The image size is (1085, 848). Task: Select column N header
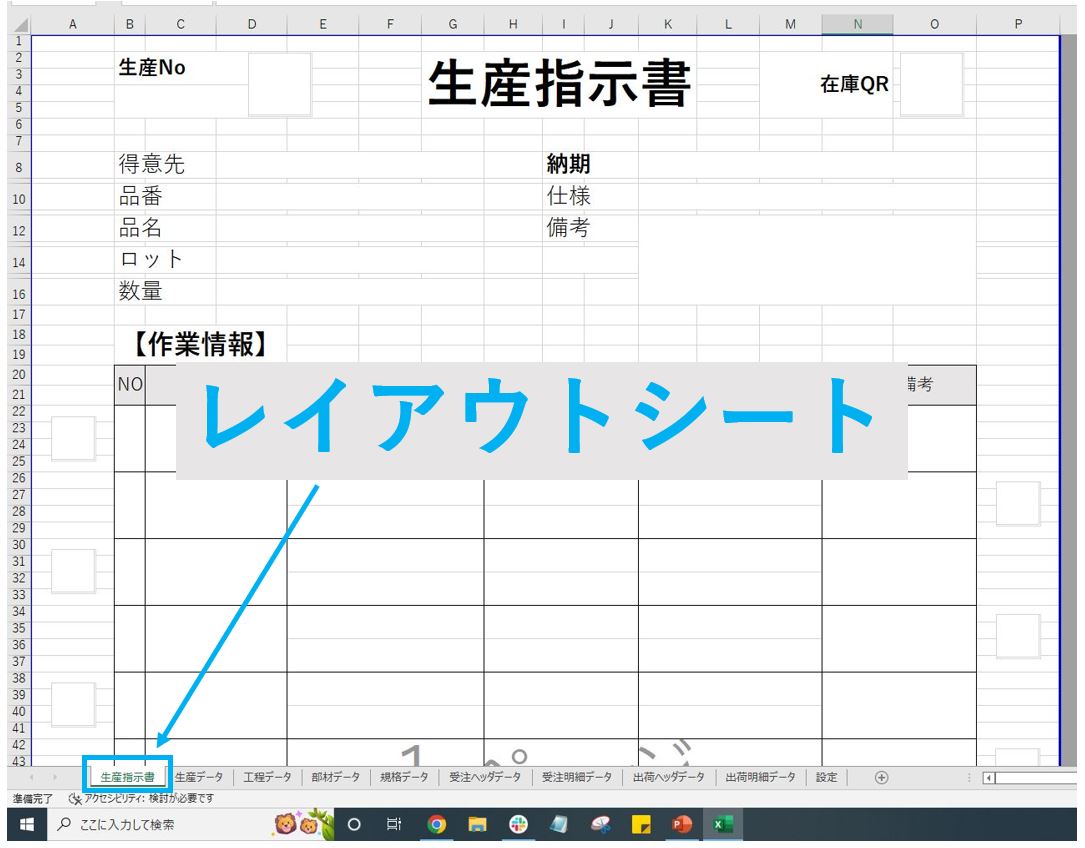857,23
